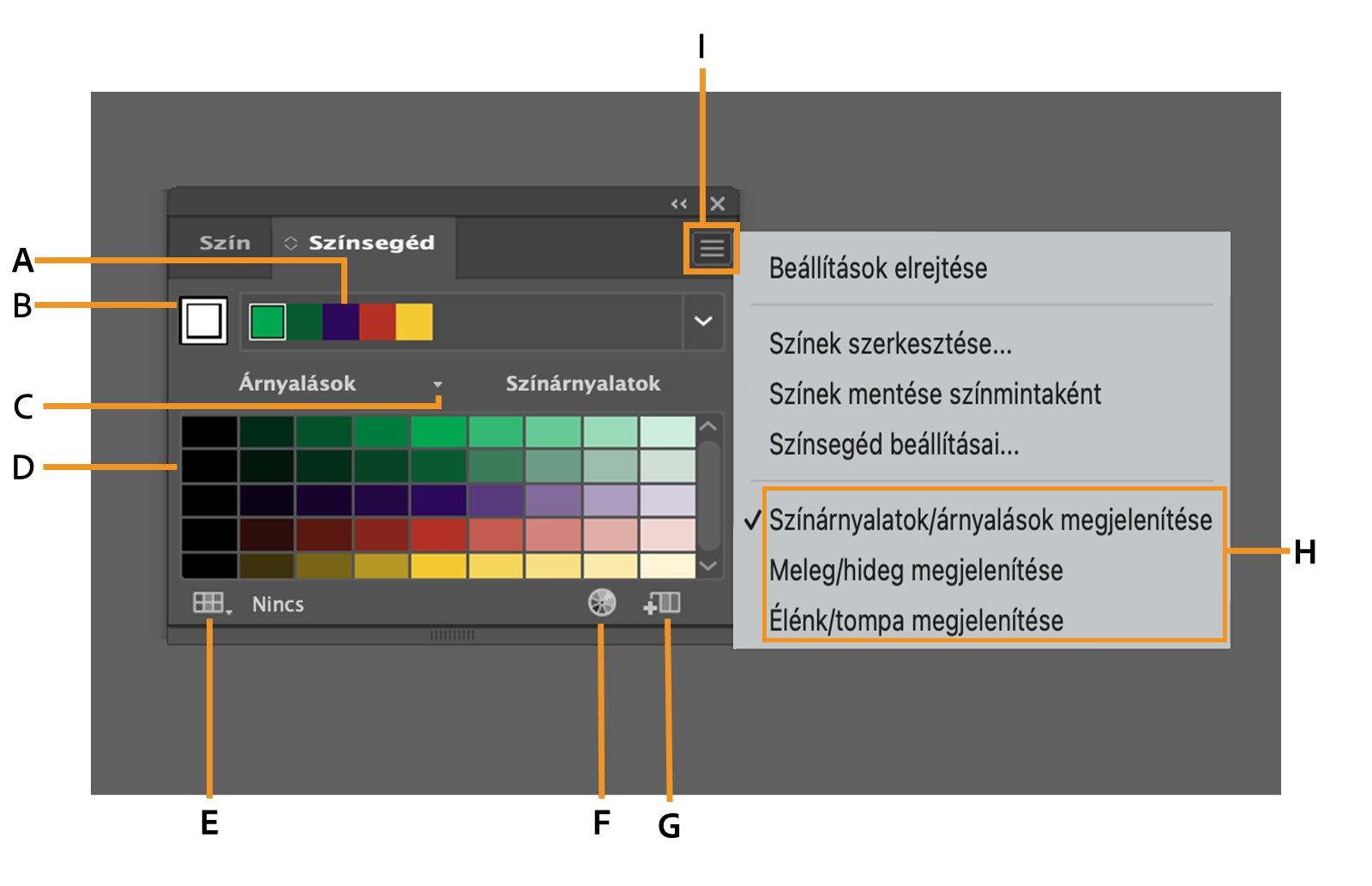Open the Color Guide panel menu
The width and height of the screenshot is (1372, 886).
[713, 246]
